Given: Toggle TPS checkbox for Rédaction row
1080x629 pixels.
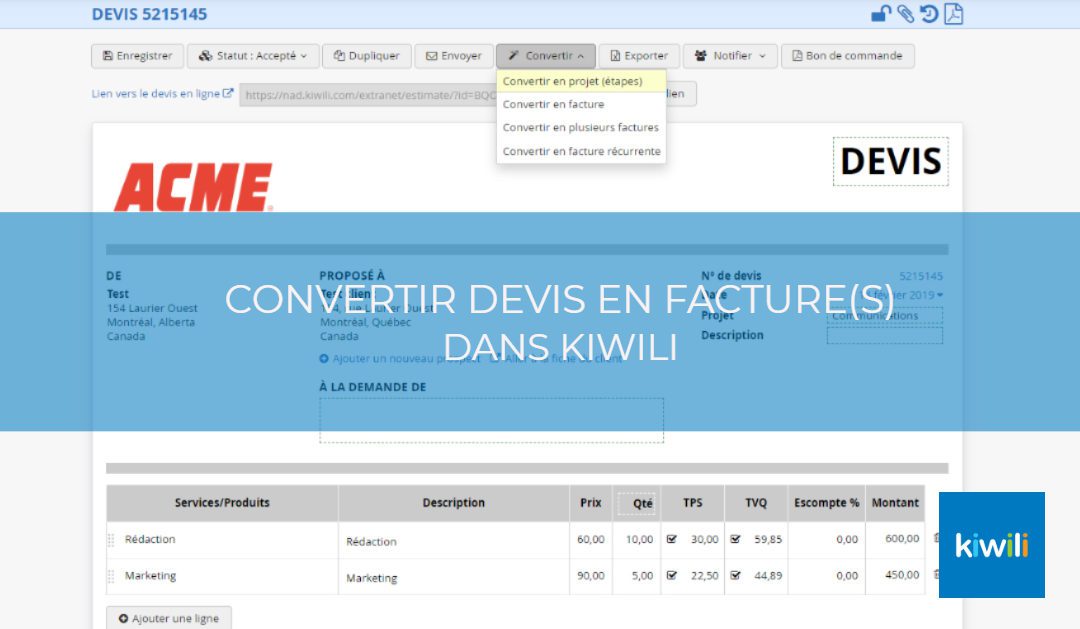Looking at the screenshot, I should [672, 539].
